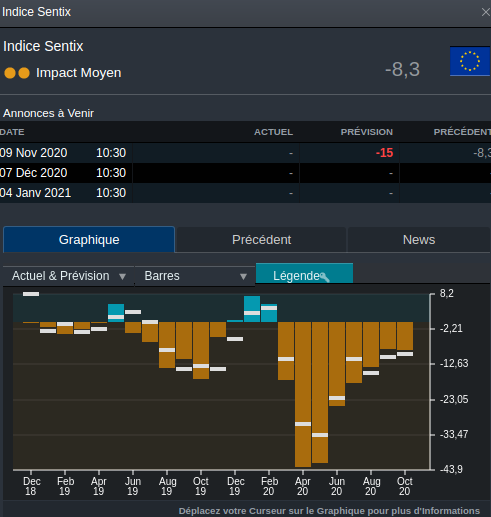Open the Barres chart type dropdown
Viewport: 491px width, 517px height.
(195, 276)
